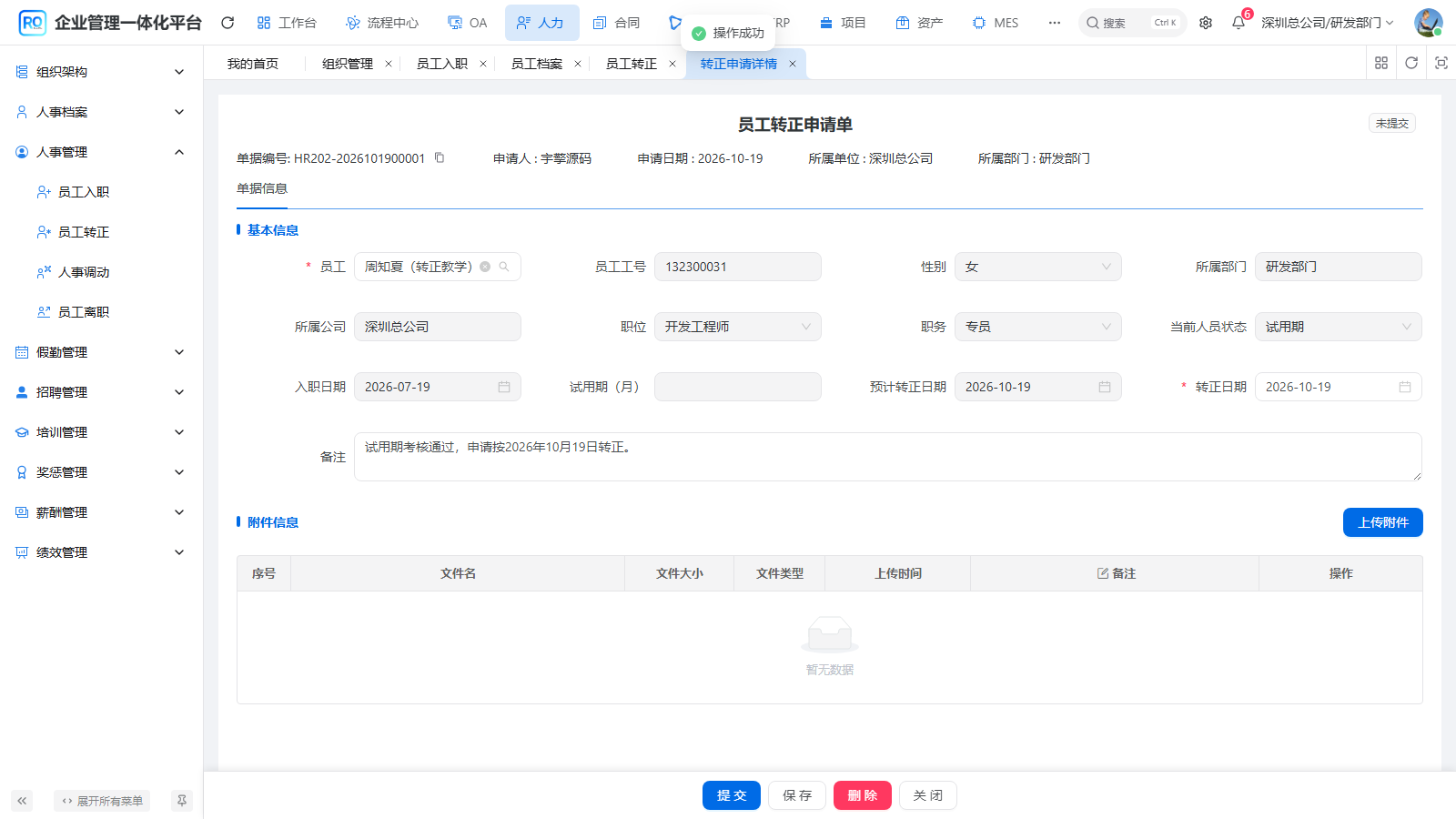The width and height of the screenshot is (1456, 819).
Task: Click 展开所有菜单 button
Action: tap(102, 801)
